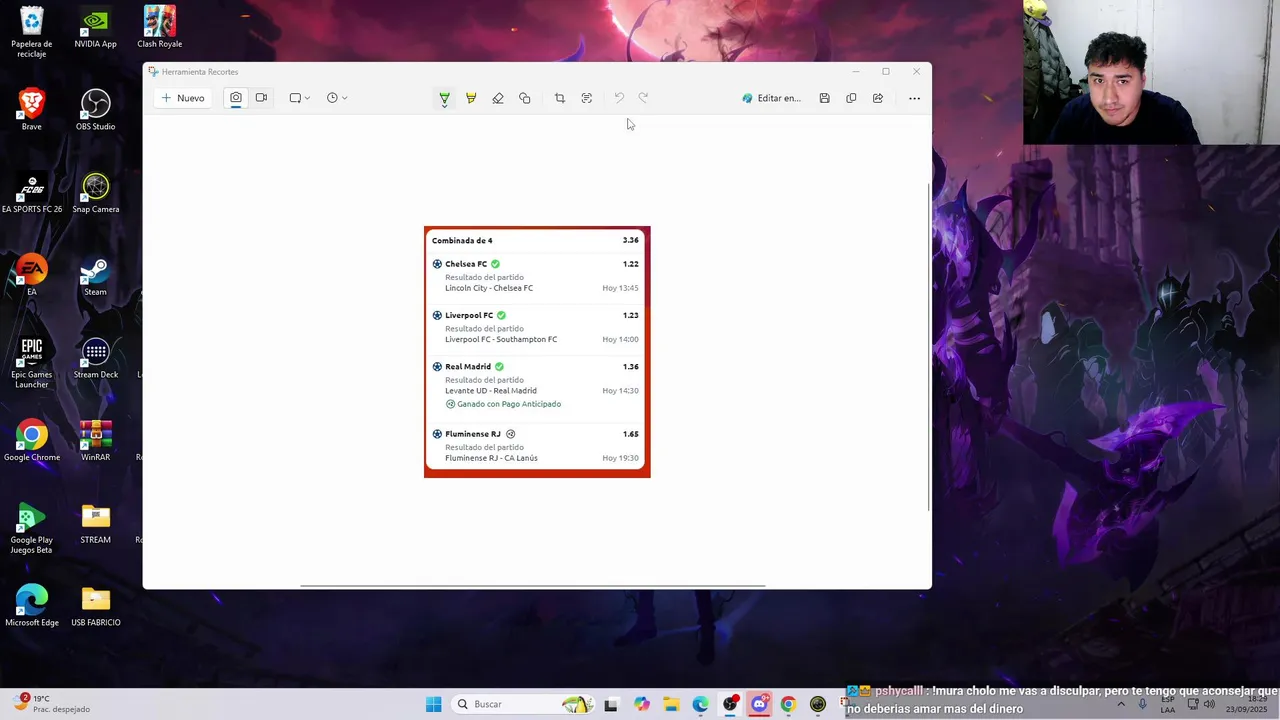1280x720 pixels.
Task: Click the undo arrow
Action: [x=619, y=98]
